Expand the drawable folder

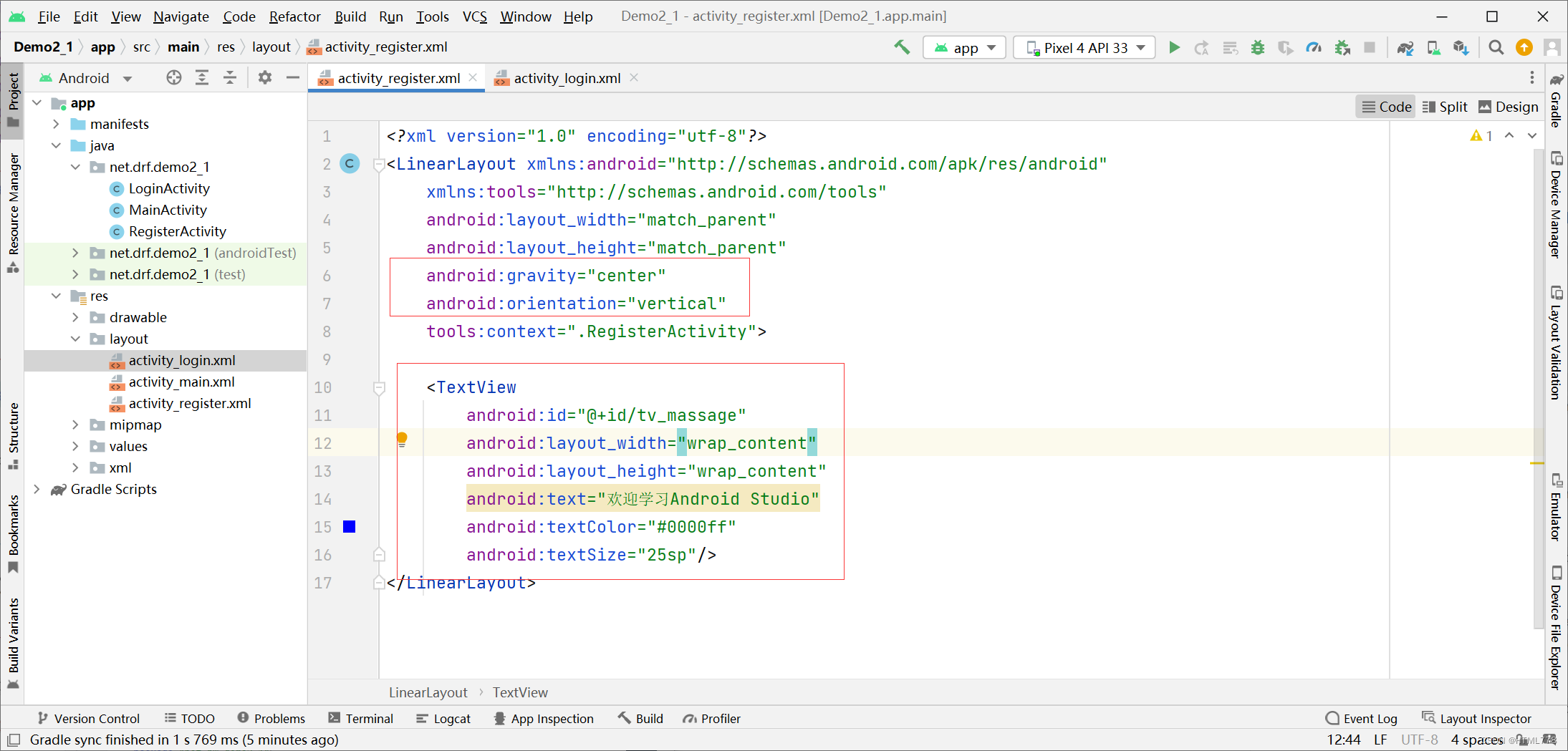tap(75, 317)
